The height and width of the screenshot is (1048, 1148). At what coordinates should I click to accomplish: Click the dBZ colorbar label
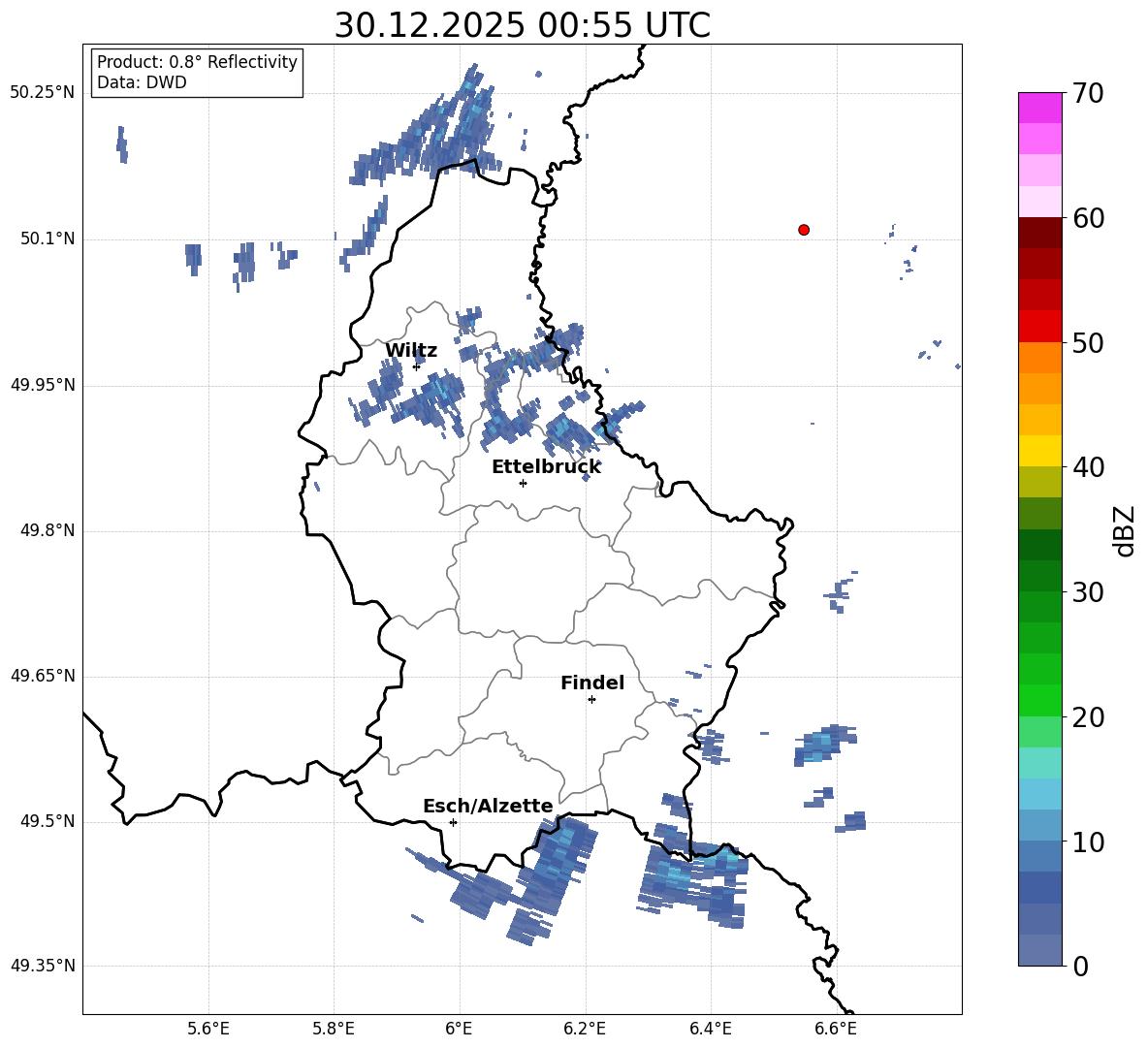[x=1124, y=530]
